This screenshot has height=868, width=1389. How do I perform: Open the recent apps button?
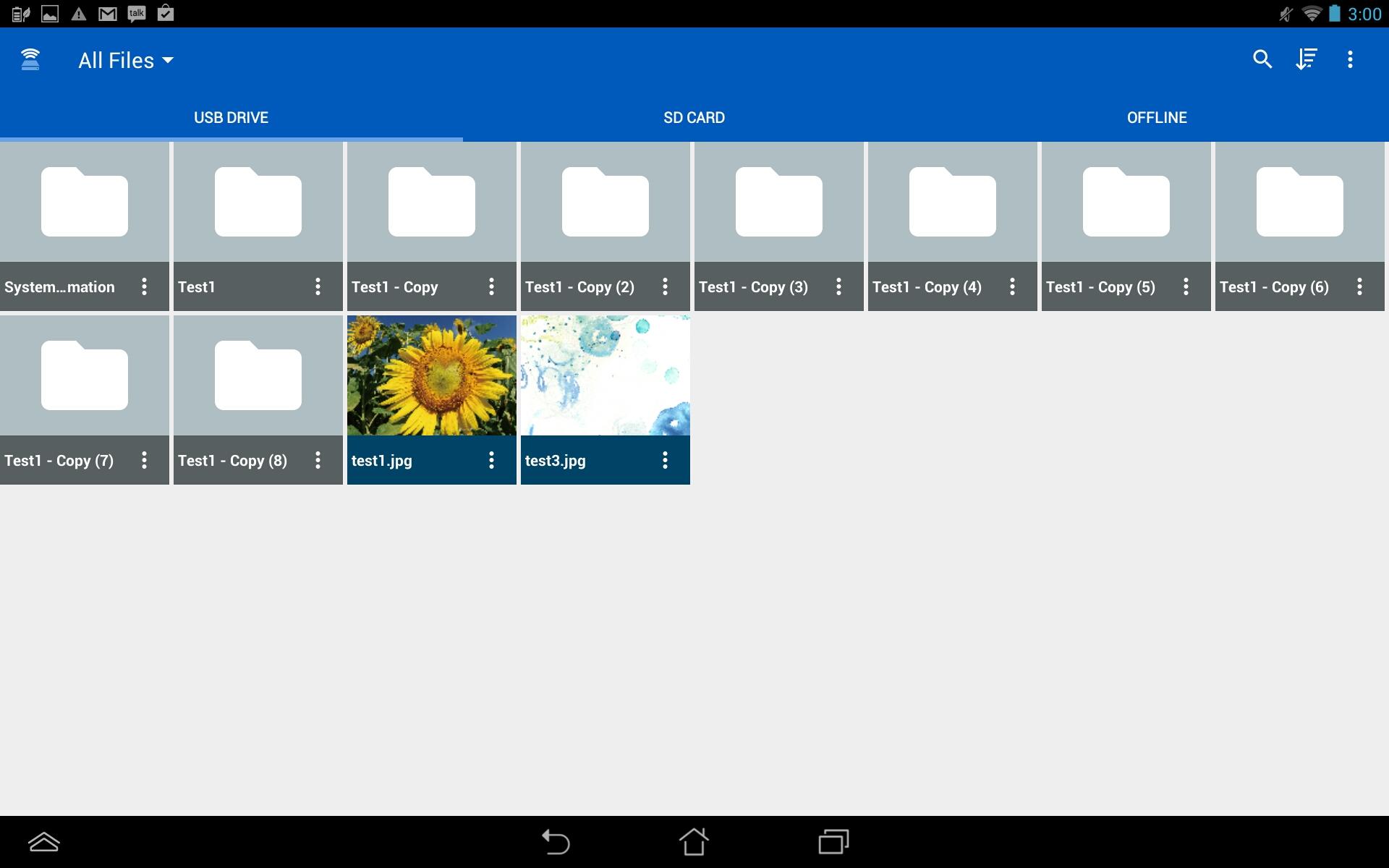click(833, 842)
